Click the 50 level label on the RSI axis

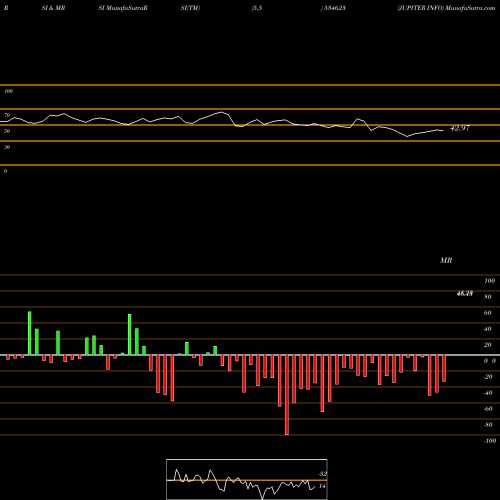pos(7,131)
